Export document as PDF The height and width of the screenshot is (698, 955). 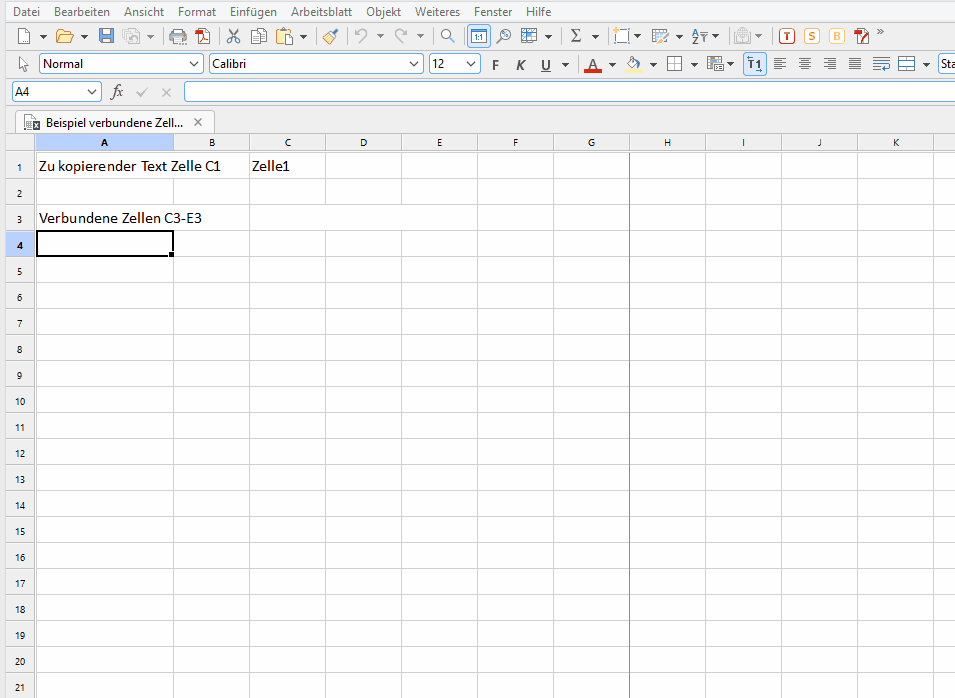pos(203,37)
